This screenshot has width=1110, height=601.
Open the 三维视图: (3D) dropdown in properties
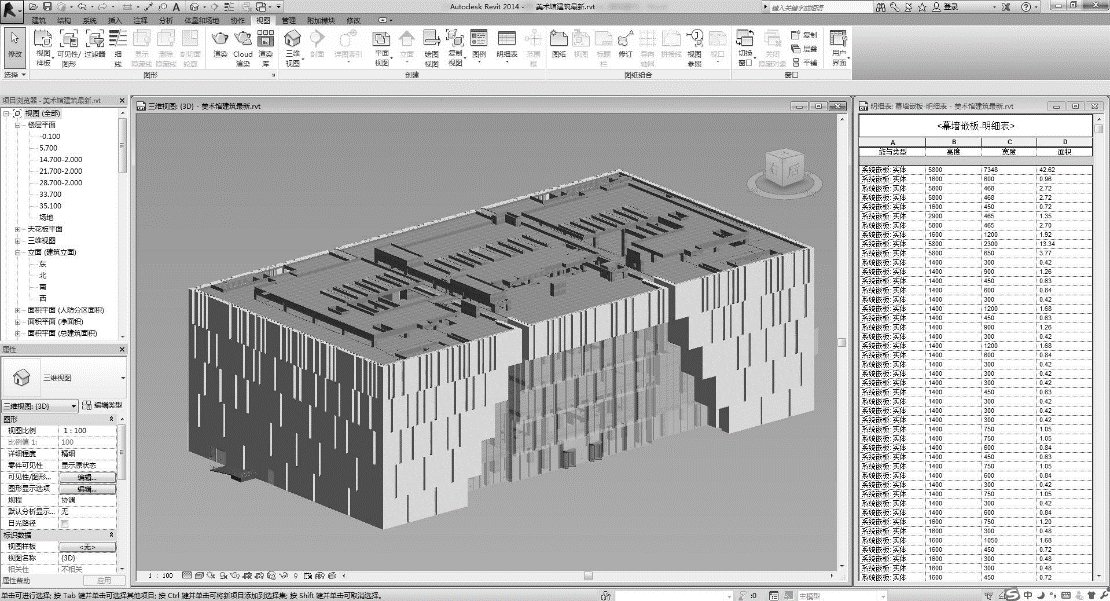point(40,406)
